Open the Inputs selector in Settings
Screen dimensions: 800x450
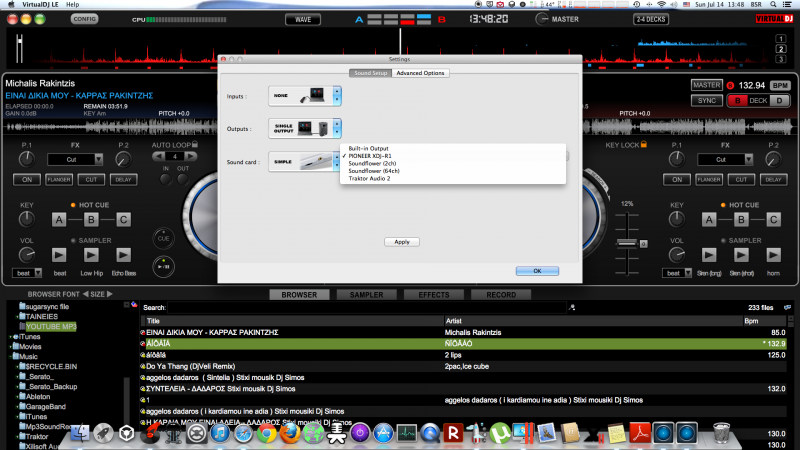tap(305, 96)
